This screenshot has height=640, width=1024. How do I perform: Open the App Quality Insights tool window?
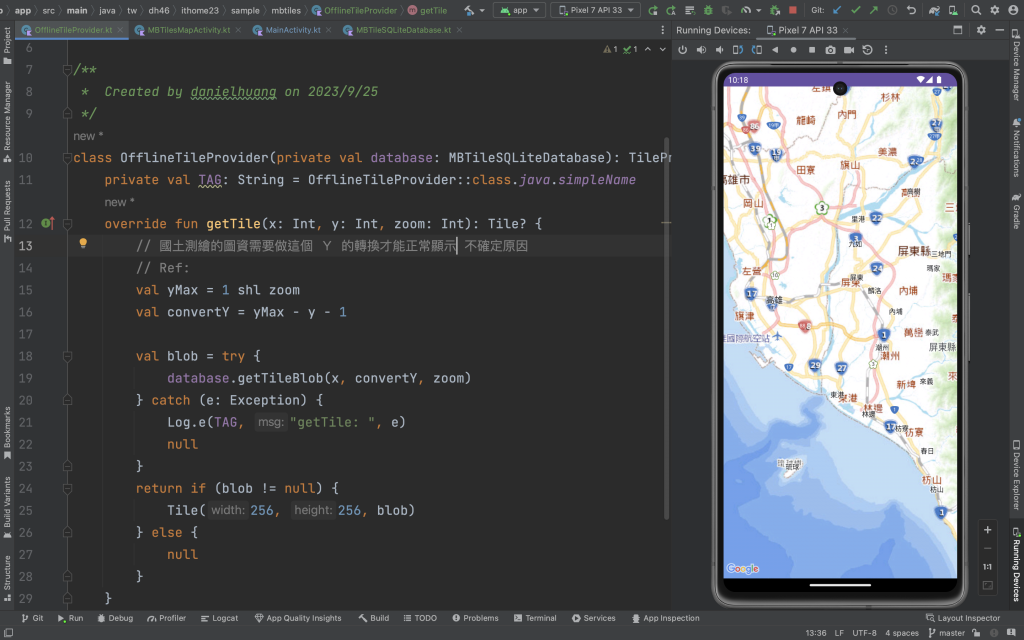click(x=298, y=618)
